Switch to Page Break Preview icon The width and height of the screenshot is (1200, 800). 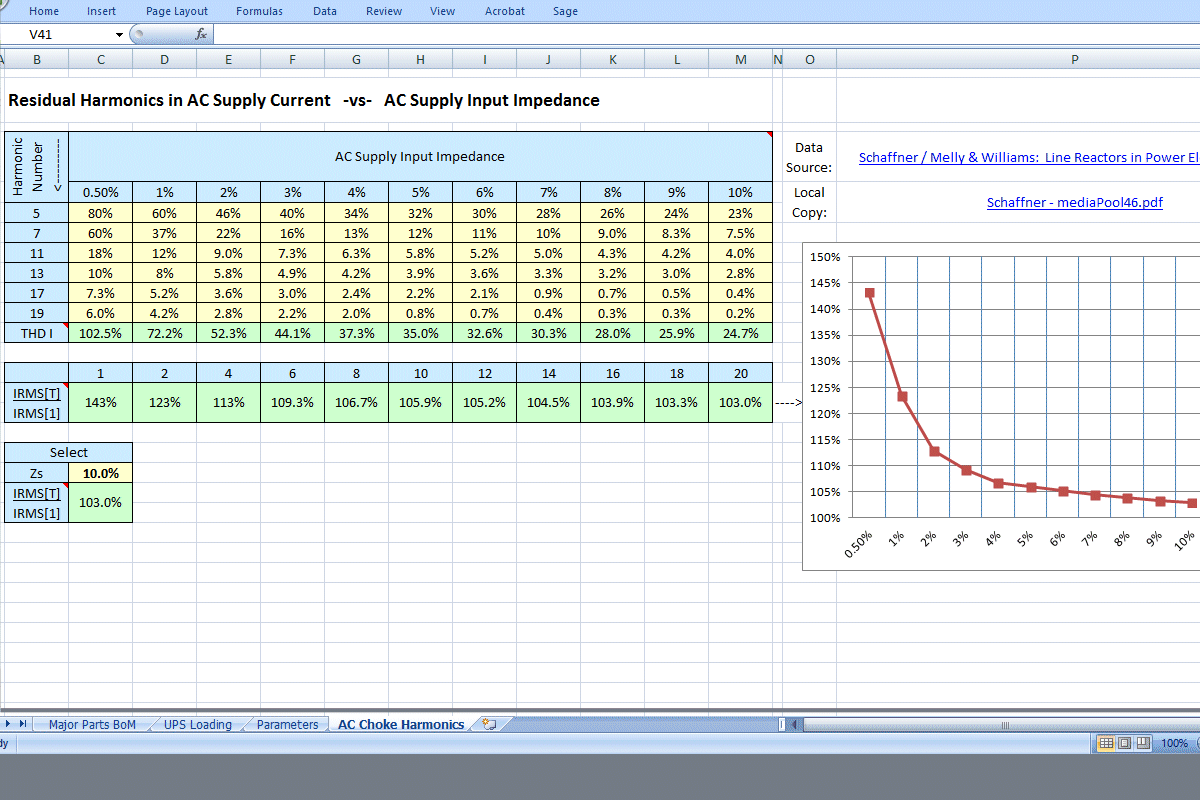click(1142, 743)
